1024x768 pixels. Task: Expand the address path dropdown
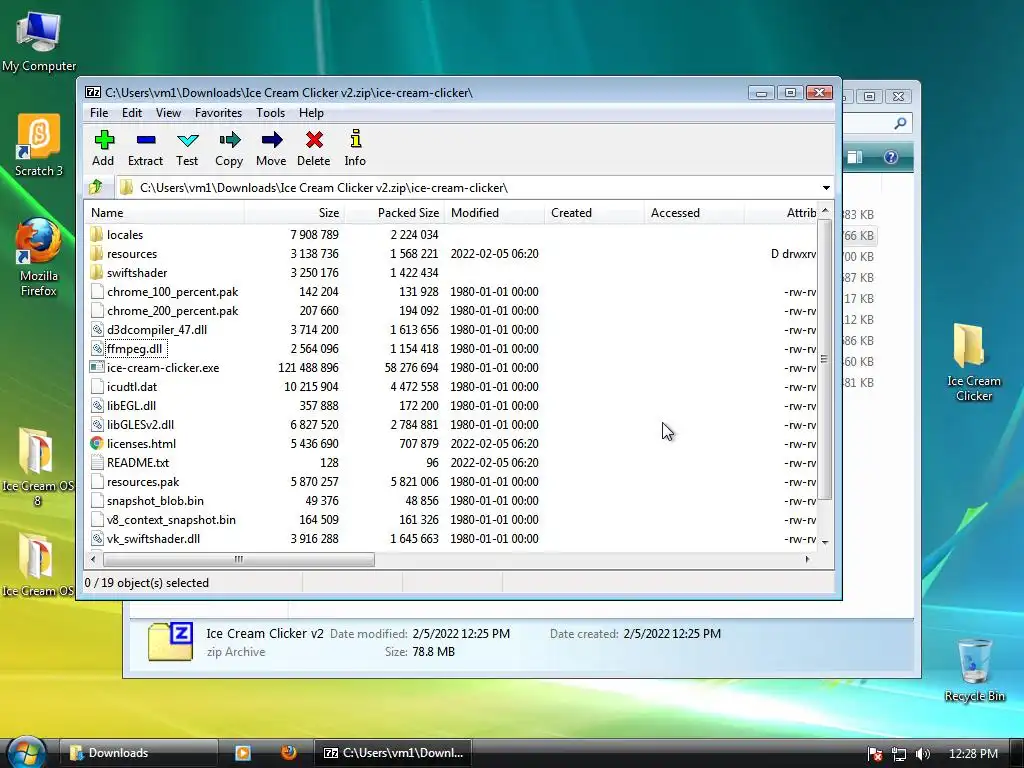(826, 188)
